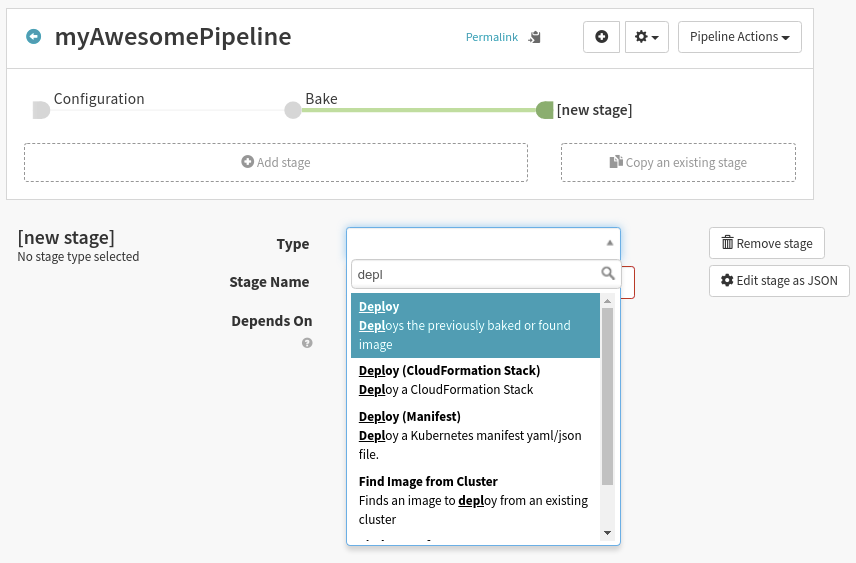Image resolution: width=856 pixels, height=563 pixels.
Task: Select the Bake stage node
Action: click(x=293, y=110)
